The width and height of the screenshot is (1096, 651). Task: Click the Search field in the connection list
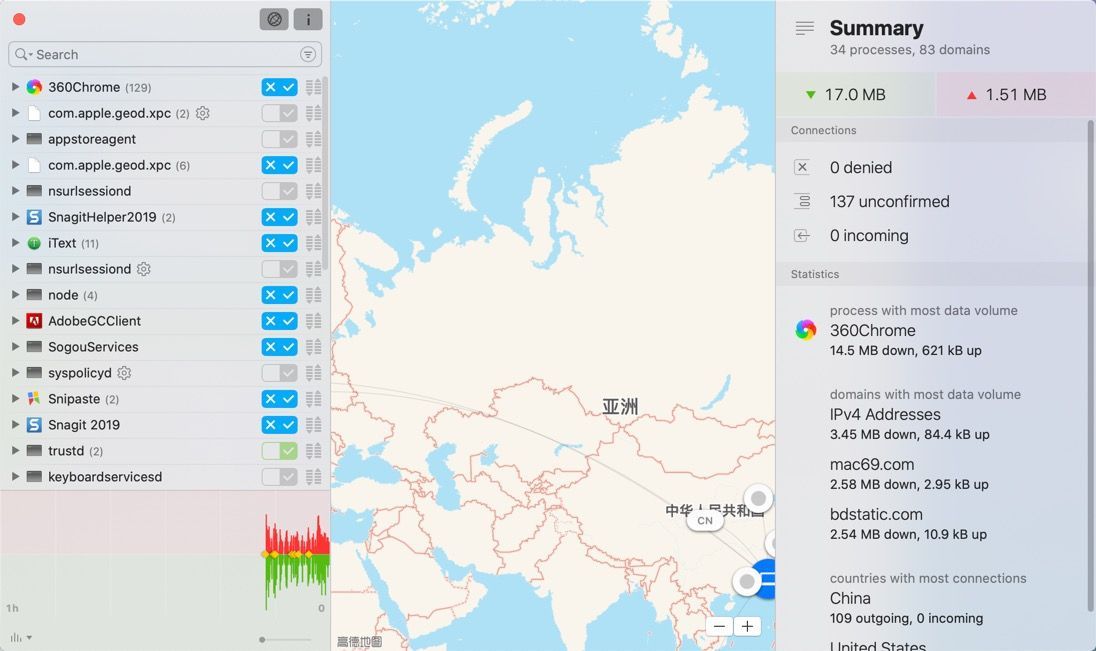pos(165,55)
